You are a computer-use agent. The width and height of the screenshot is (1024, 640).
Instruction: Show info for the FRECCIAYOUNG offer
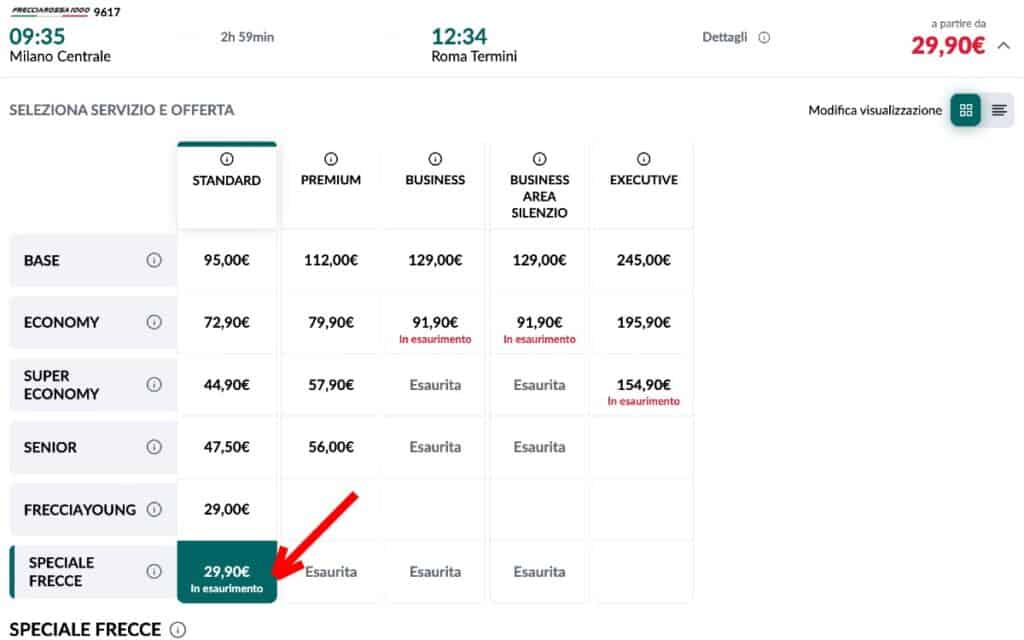tap(154, 509)
